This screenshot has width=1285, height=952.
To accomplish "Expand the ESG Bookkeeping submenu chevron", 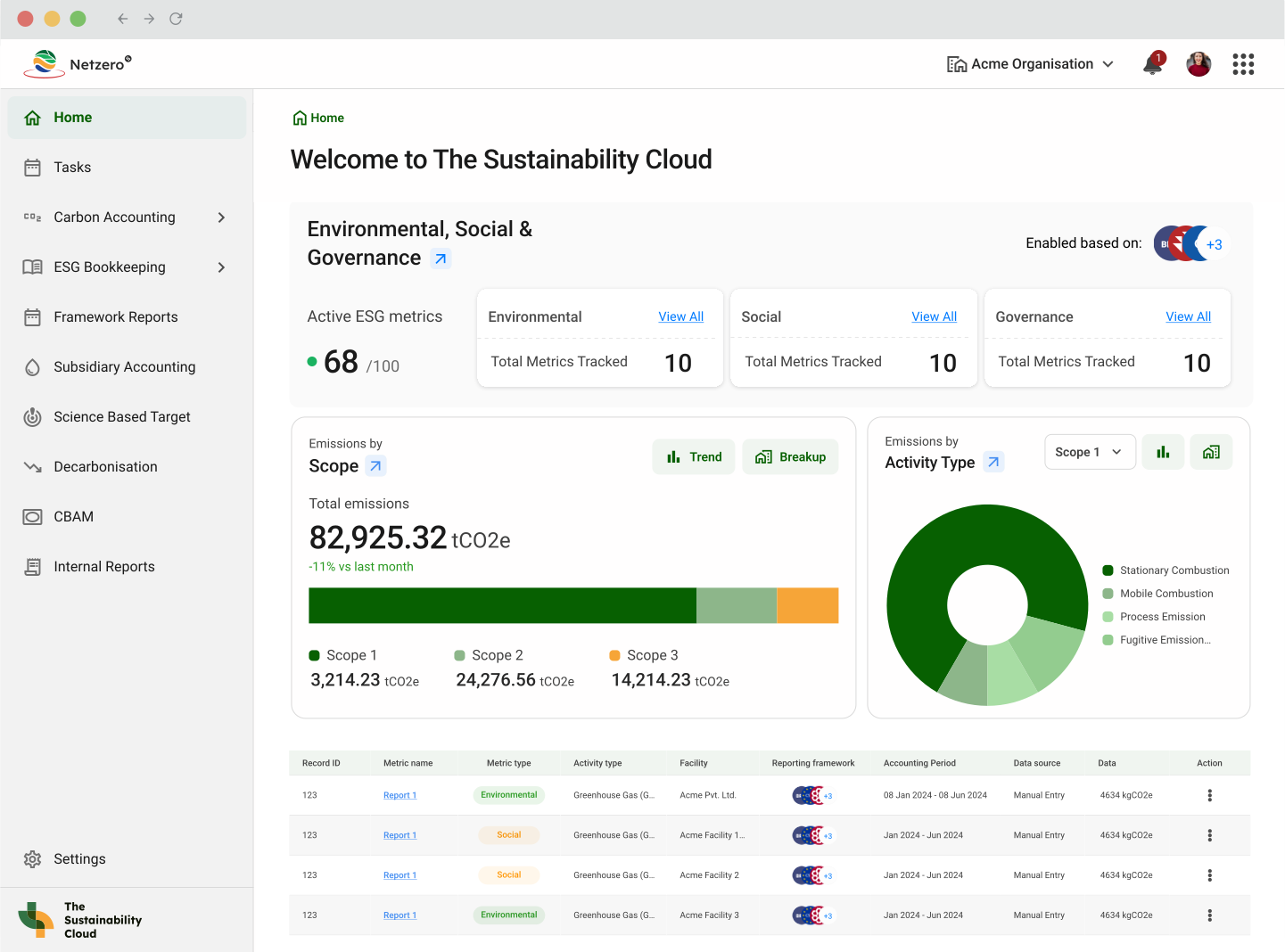I will coord(221,267).
